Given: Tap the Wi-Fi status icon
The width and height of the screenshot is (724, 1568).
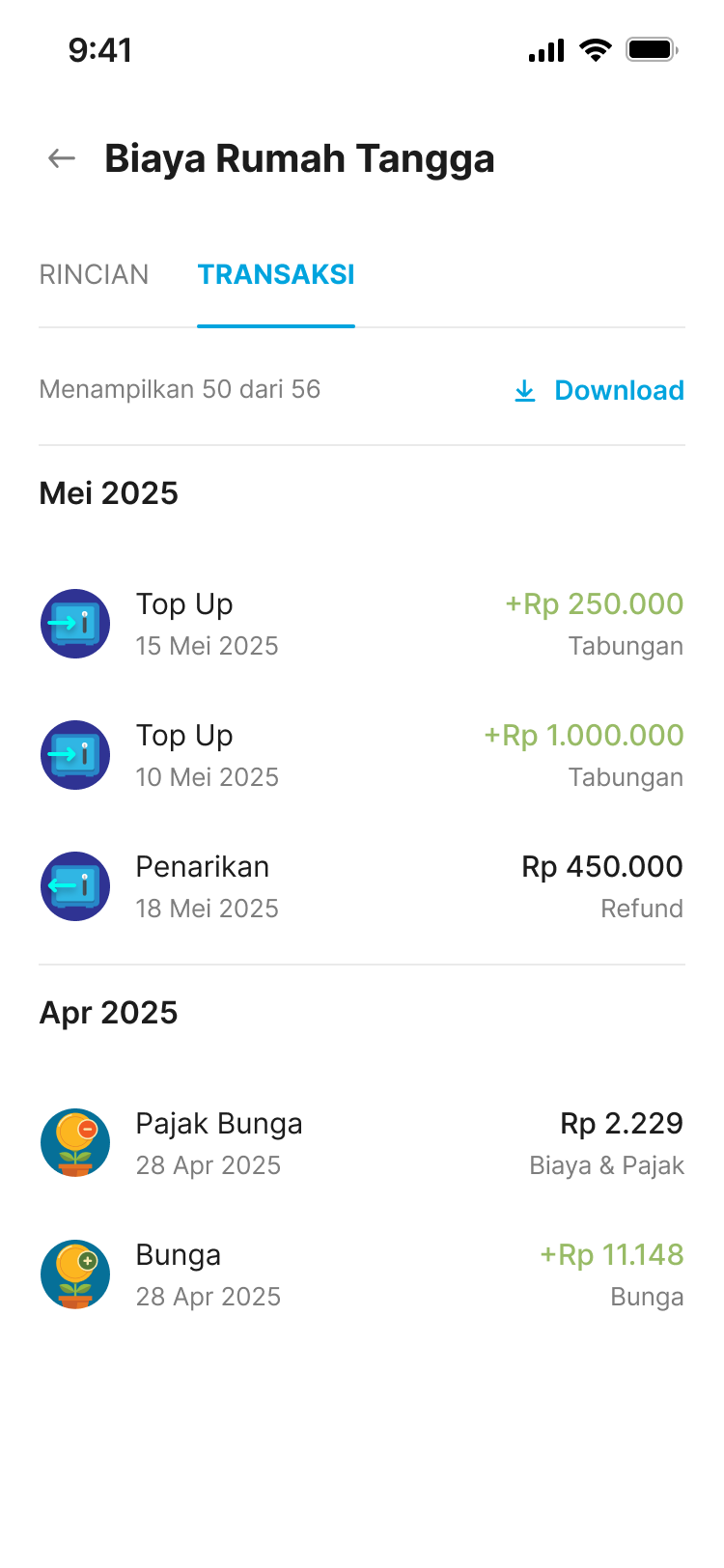Looking at the screenshot, I should (x=596, y=50).
